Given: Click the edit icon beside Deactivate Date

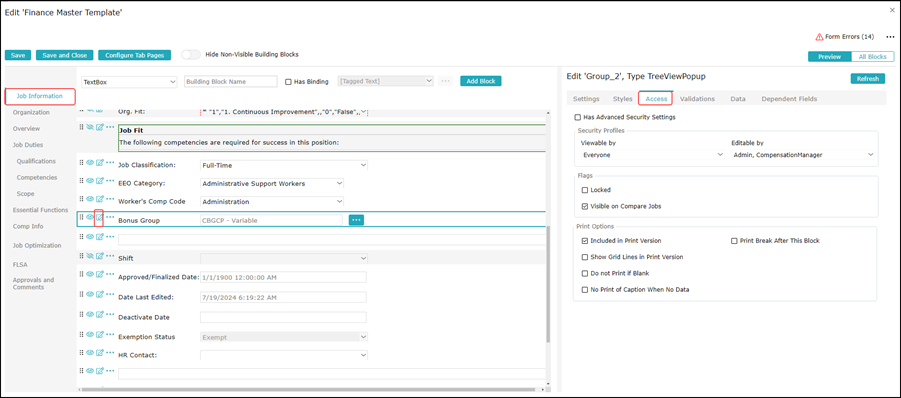Looking at the screenshot, I should 99,315.
